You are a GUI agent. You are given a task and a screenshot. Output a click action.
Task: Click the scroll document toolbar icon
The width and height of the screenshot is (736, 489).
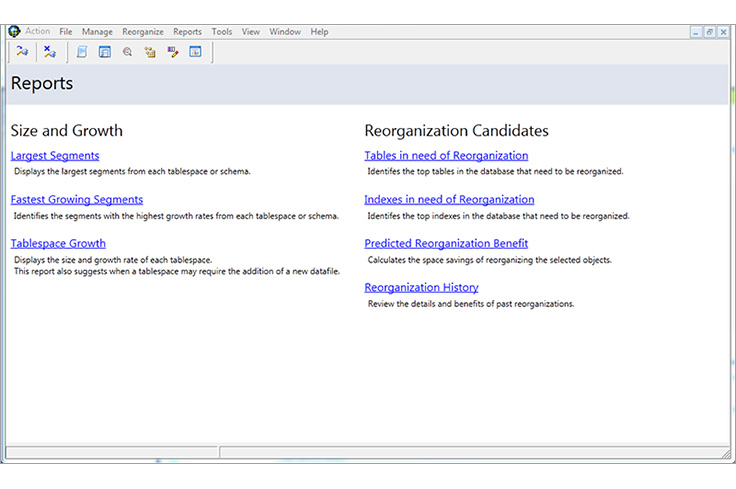(x=82, y=52)
